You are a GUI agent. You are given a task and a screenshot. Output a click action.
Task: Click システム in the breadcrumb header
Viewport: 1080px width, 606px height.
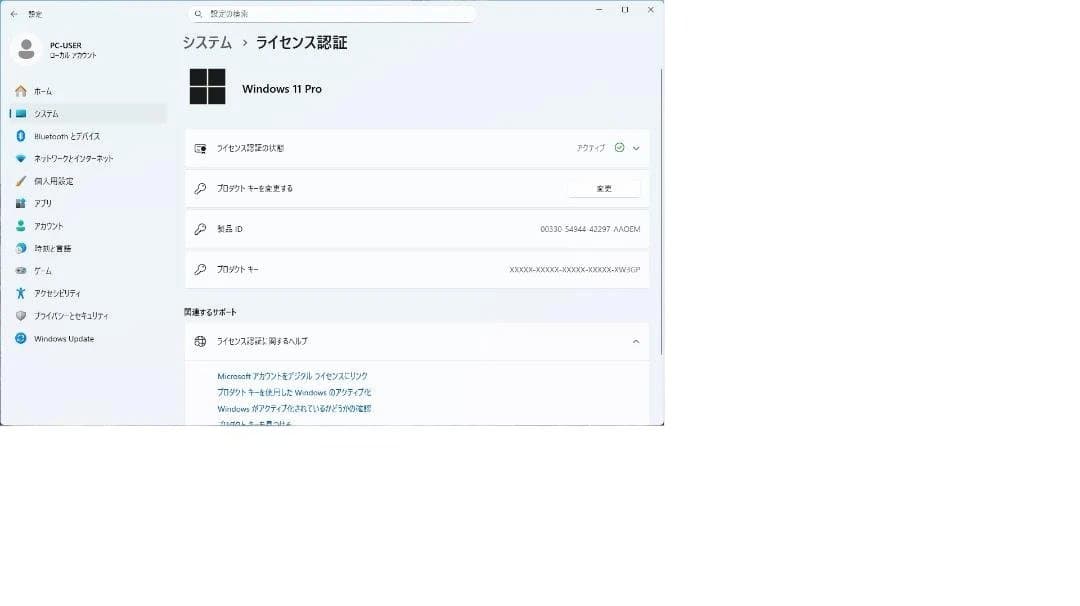point(207,43)
